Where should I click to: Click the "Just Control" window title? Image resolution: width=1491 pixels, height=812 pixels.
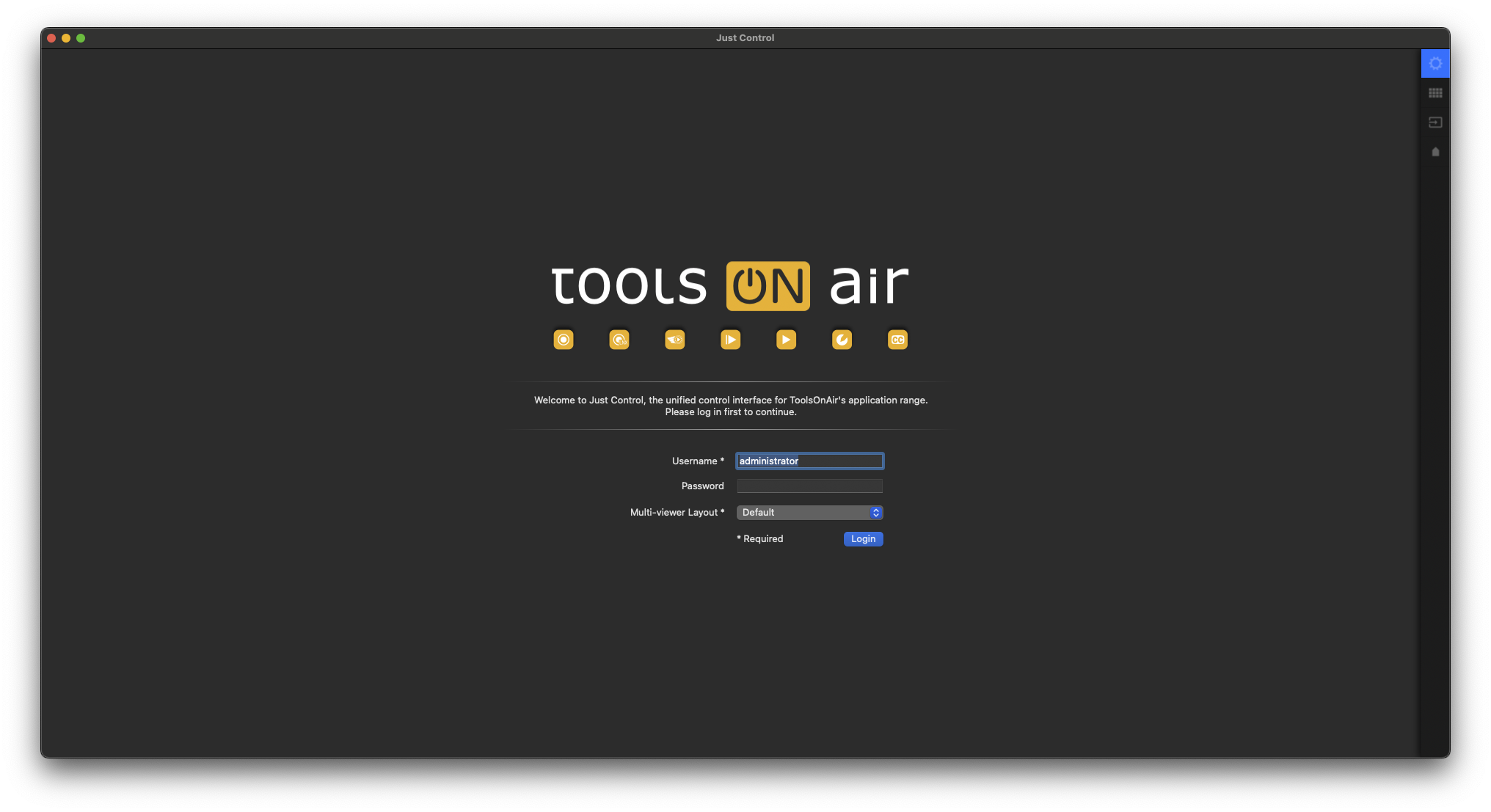point(745,38)
